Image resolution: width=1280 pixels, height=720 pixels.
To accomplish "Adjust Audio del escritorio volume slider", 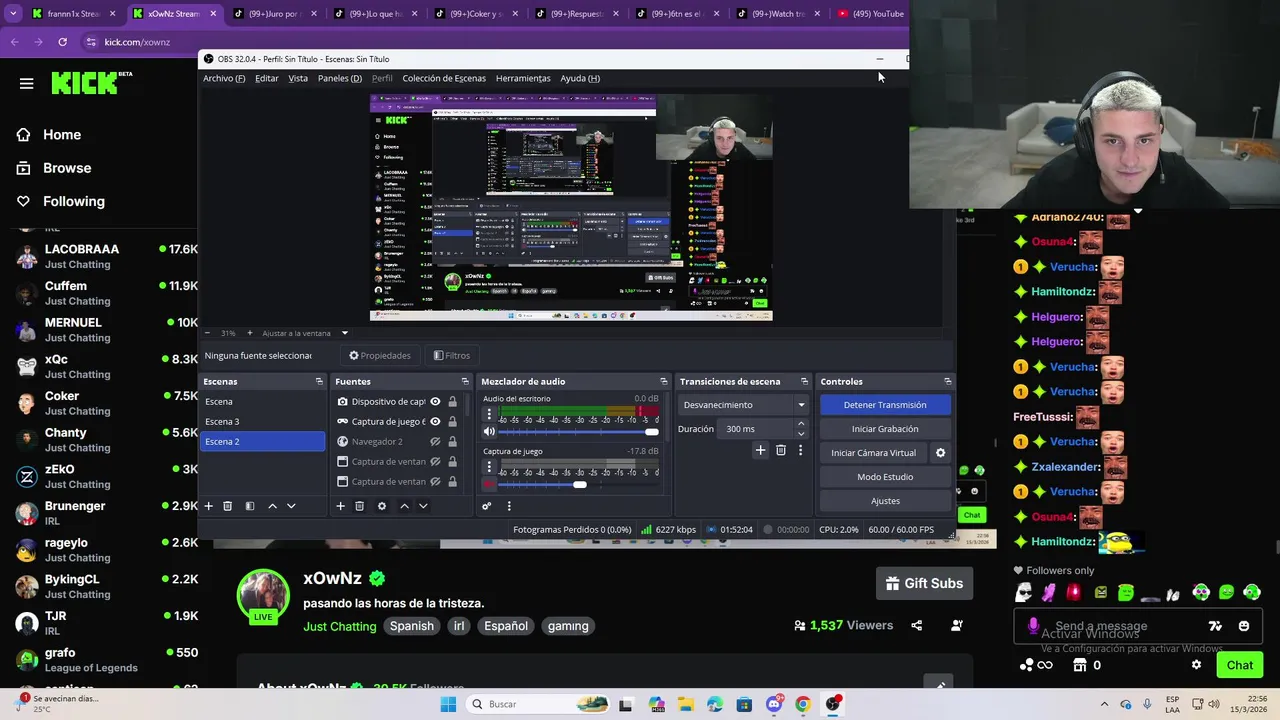I will click(x=580, y=432).
